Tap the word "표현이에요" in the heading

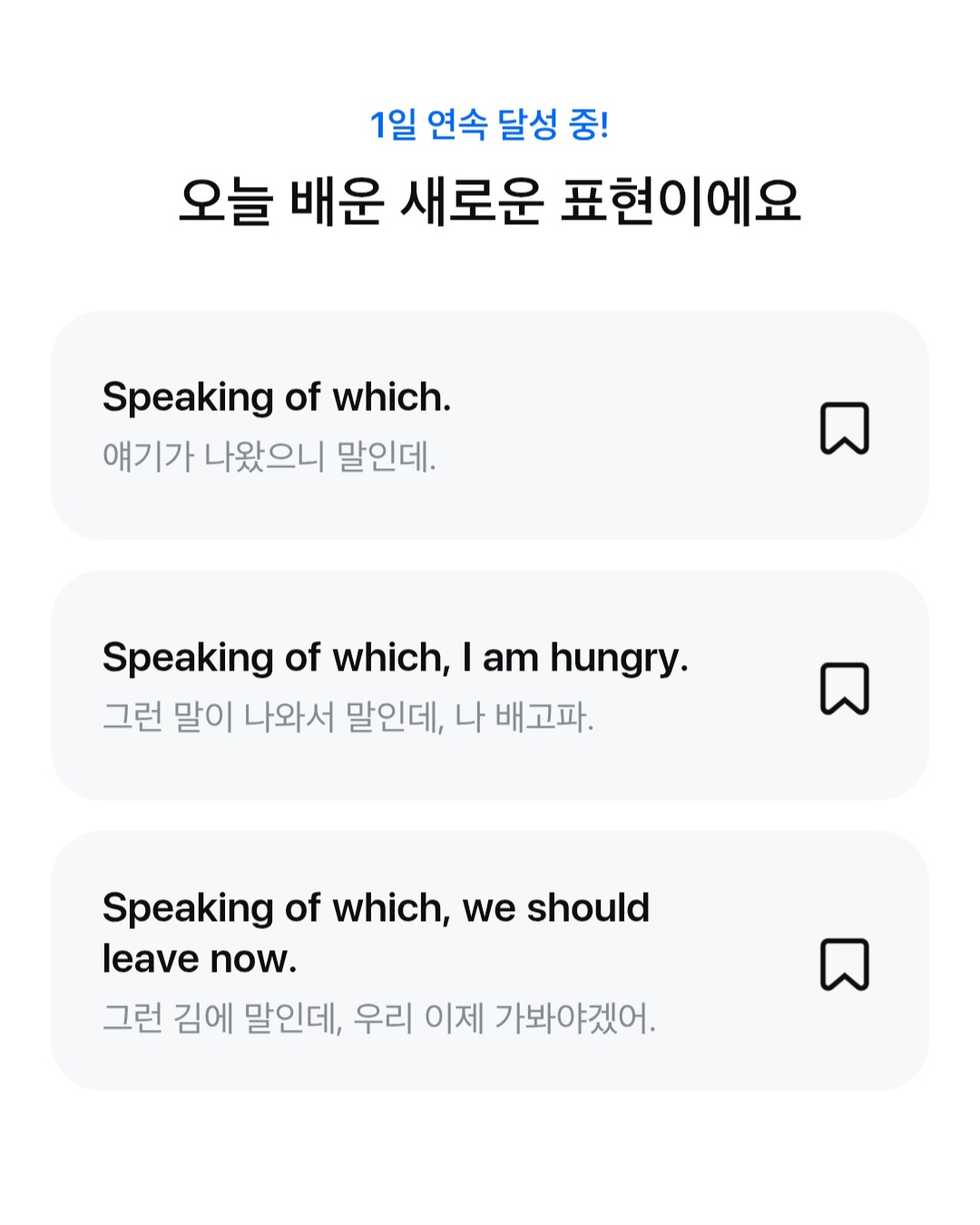pyautogui.click(x=681, y=201)
